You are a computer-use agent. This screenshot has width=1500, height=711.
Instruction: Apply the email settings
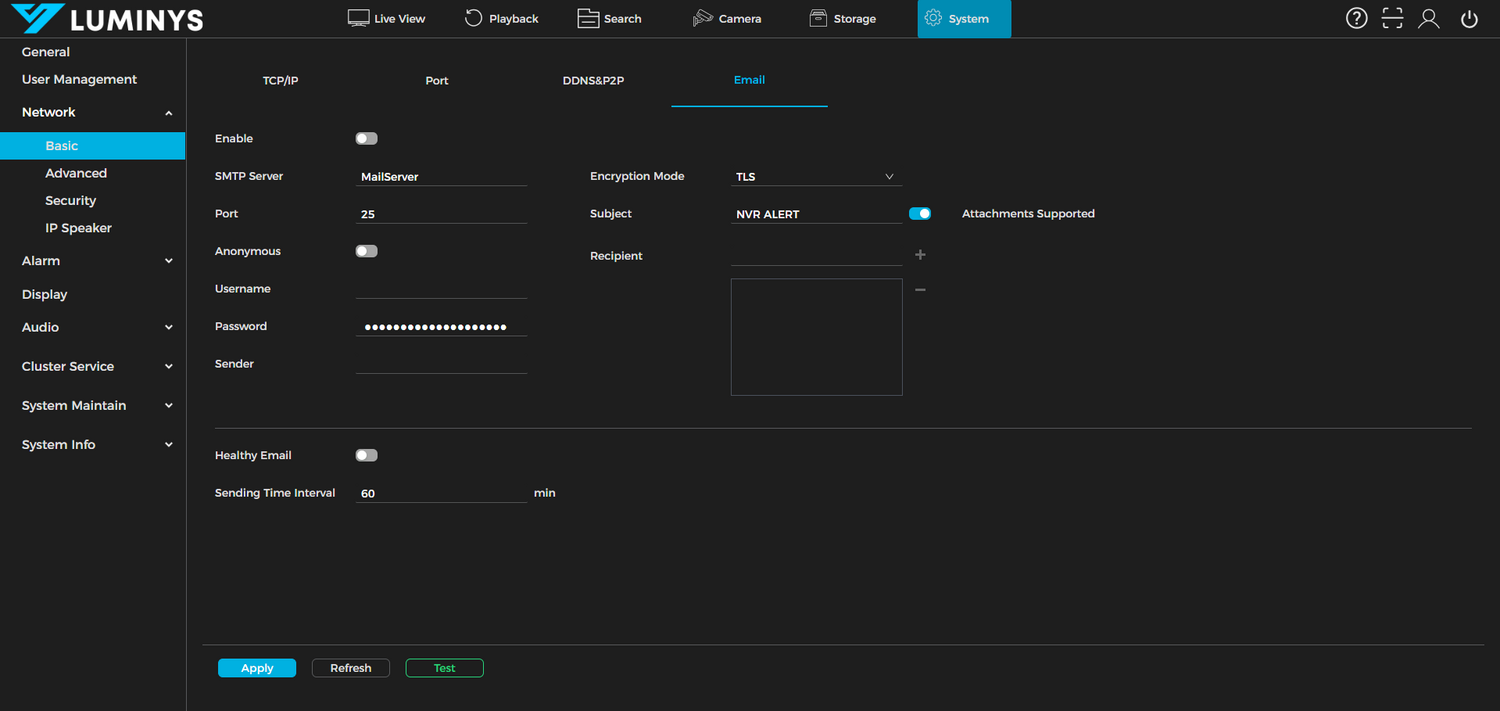[x=256, y=667]
